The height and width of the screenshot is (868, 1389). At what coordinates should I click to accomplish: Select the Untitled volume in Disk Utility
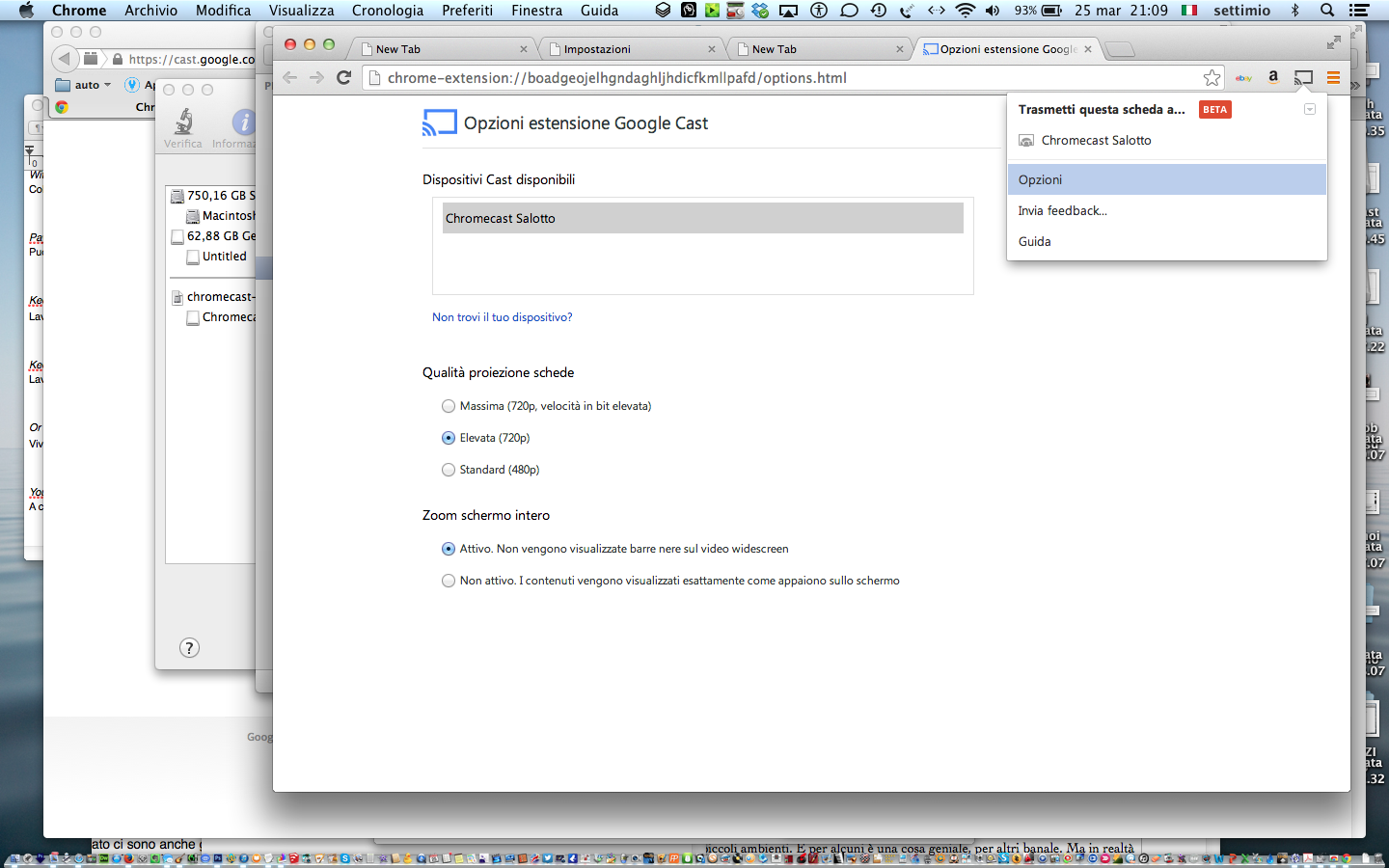216,257
